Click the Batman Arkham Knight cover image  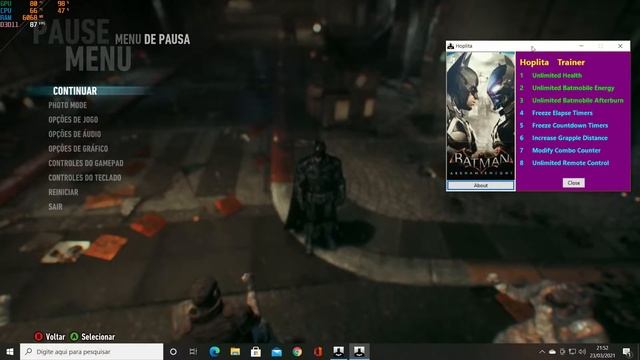[481, 116]
